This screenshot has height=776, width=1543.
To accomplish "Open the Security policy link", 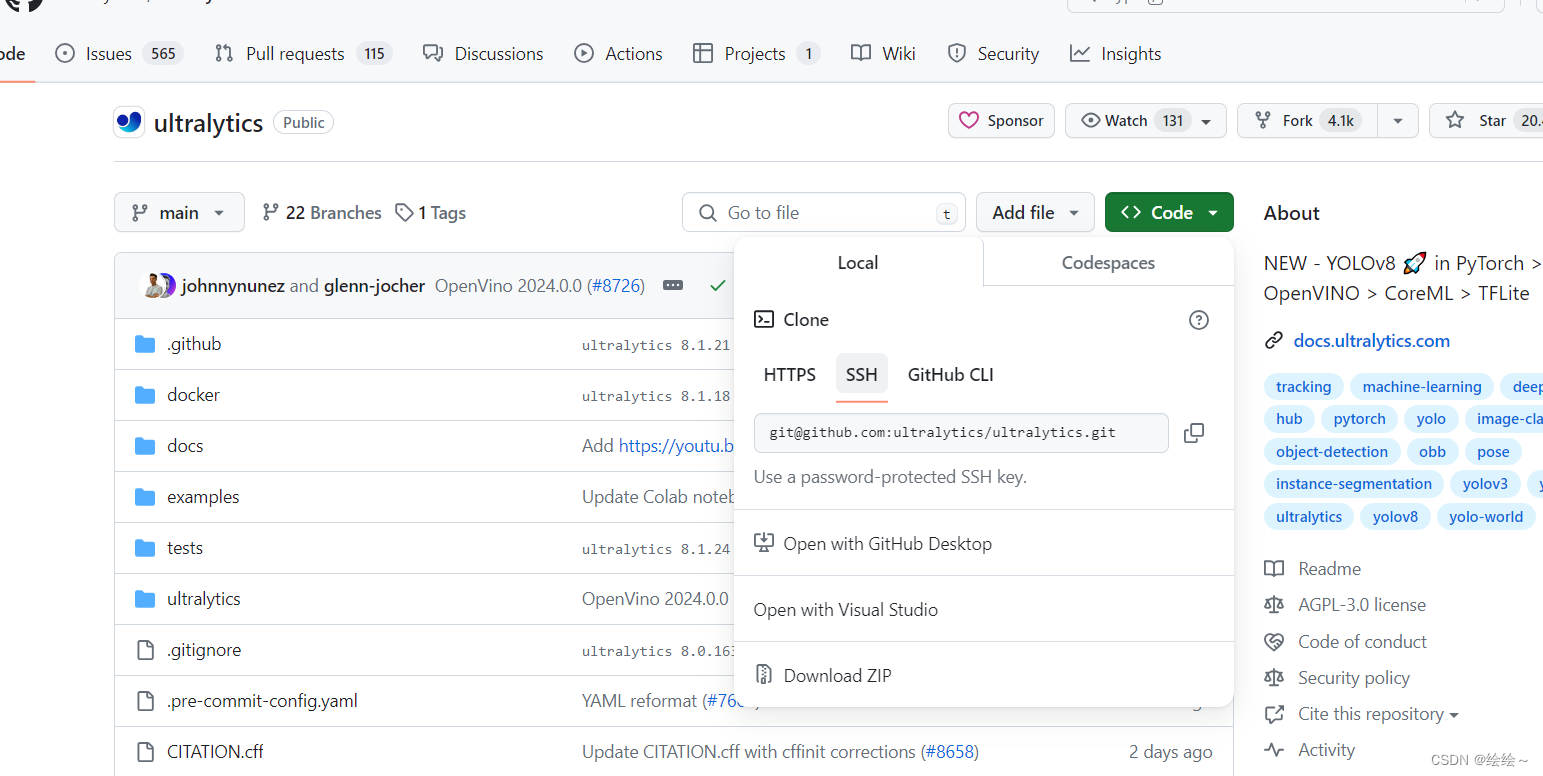I will tap(1337, 678).
